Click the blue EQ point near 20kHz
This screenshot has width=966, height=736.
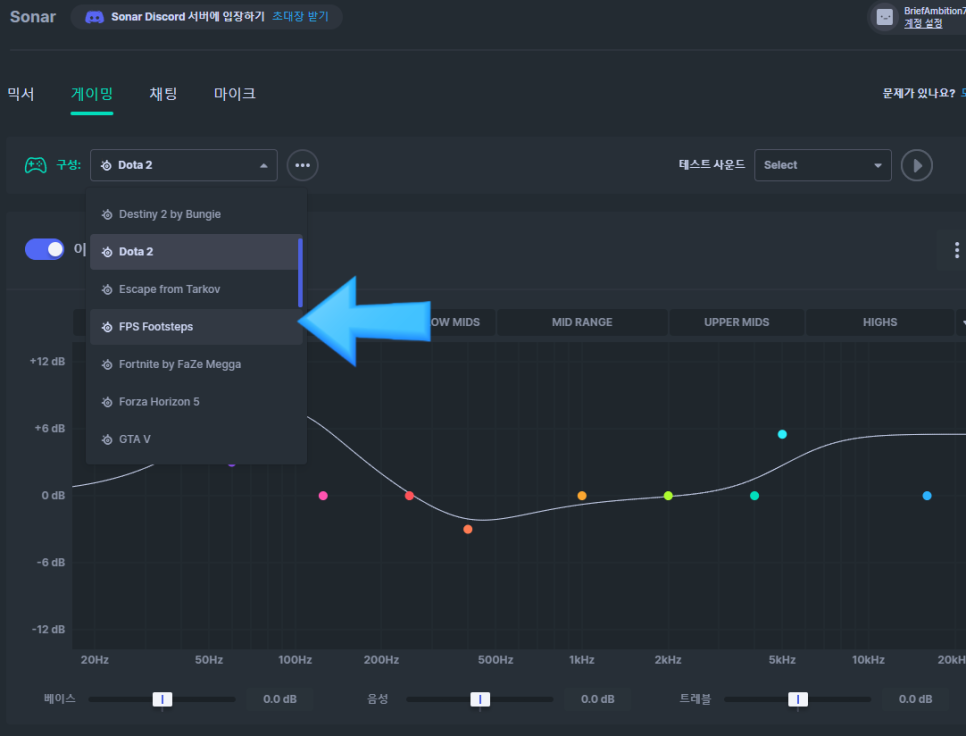click(x=927, y=496)
